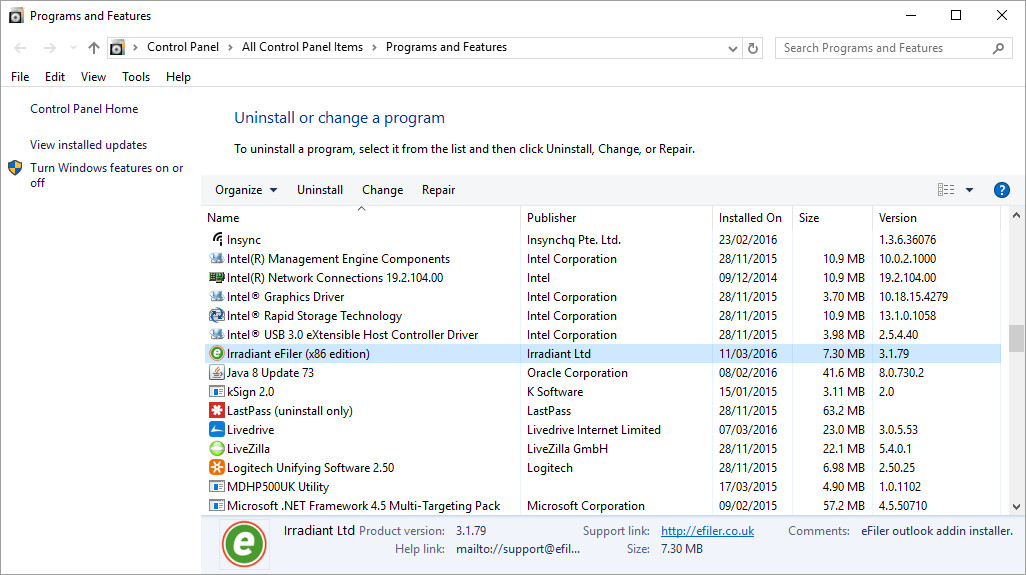Screen dimensions: 1026x575
Task: Sort list by Size column header
Action: (x=832, y=218)
